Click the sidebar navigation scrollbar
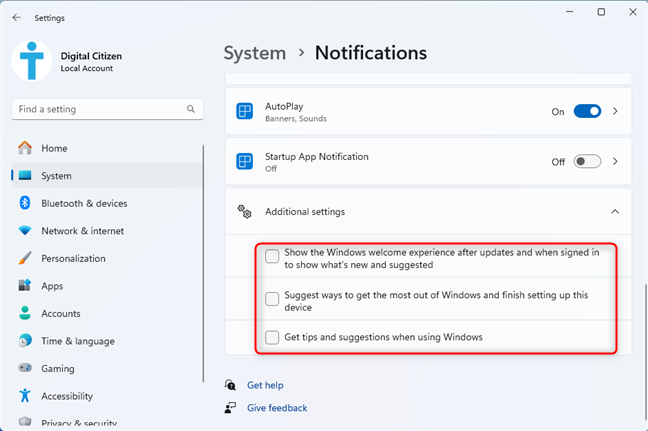This screenshot has height=431, width=648. point(203,264)
